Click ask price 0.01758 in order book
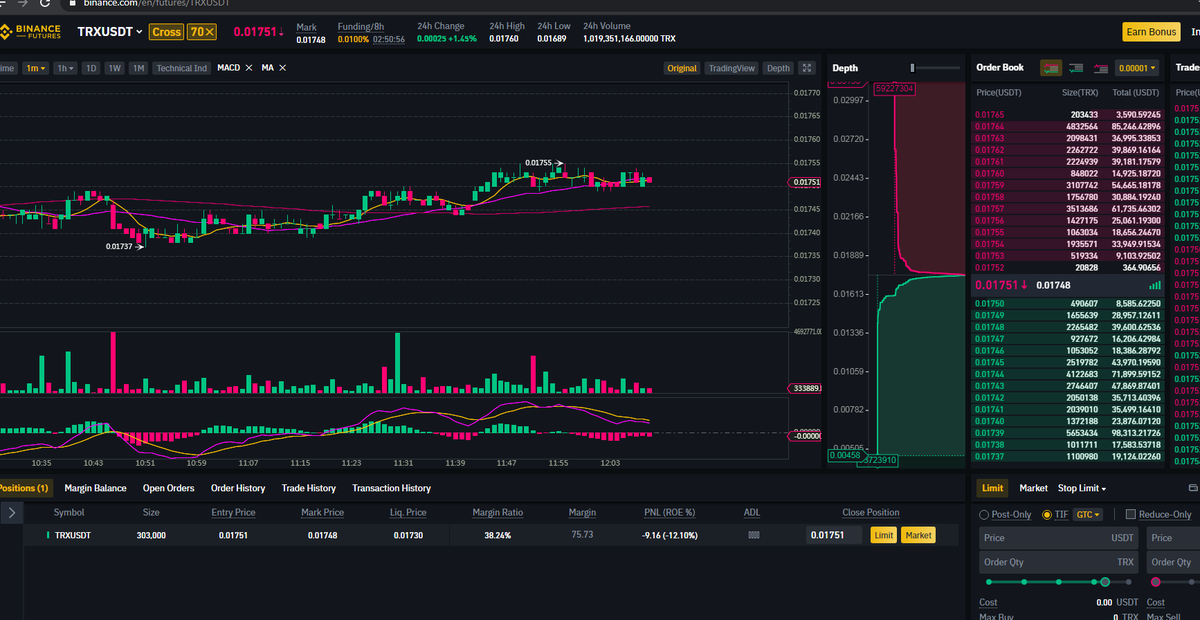 tap(988, 197)
